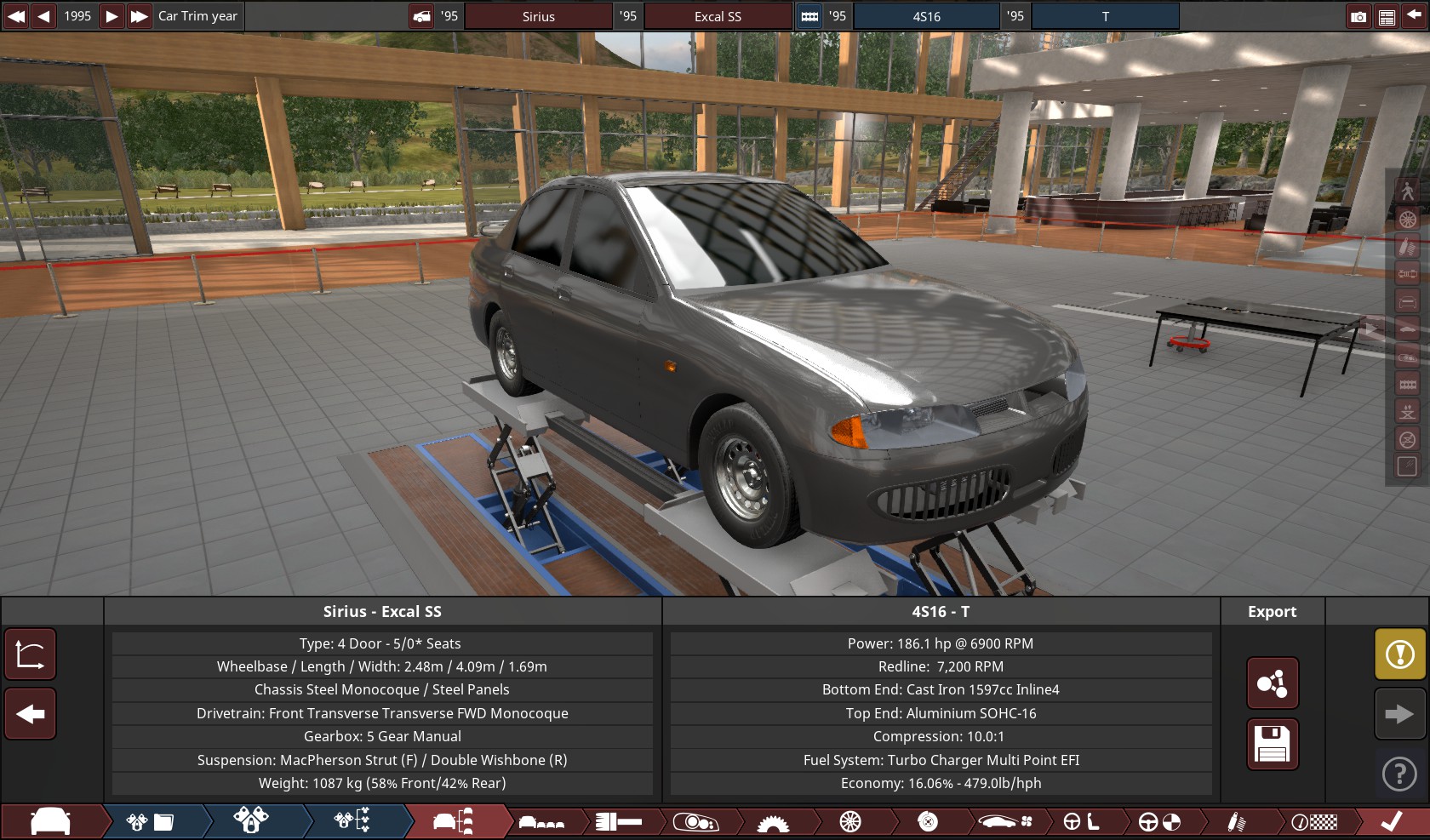
Task: Toggle the car front body view icon
Action: click(x=1407, y=301)
